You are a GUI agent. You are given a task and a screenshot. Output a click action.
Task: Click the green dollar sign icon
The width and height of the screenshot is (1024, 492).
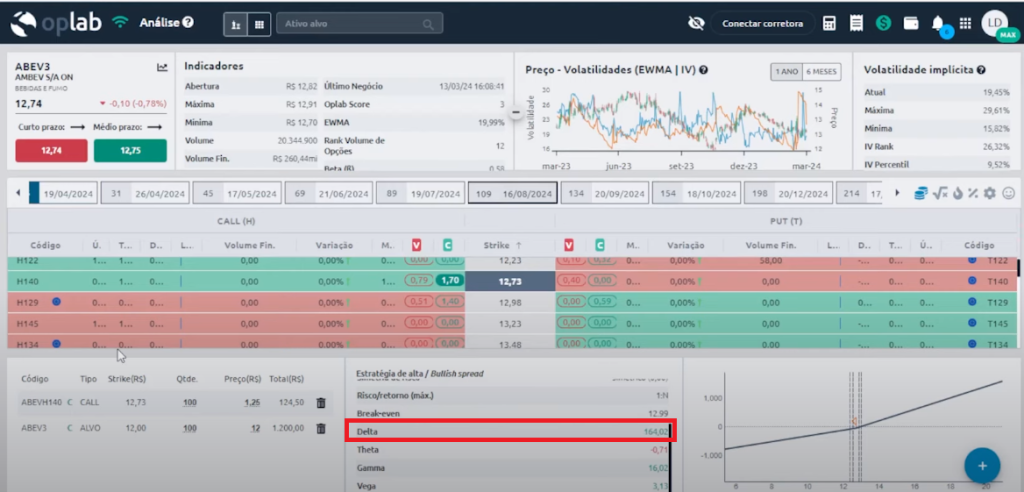883,23
